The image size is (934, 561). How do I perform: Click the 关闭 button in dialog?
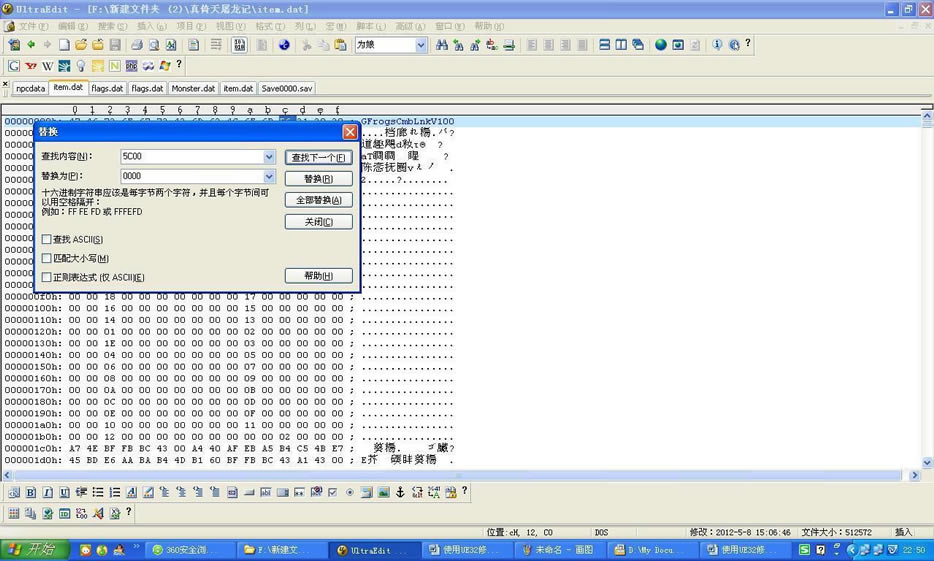tap(319, 222)
